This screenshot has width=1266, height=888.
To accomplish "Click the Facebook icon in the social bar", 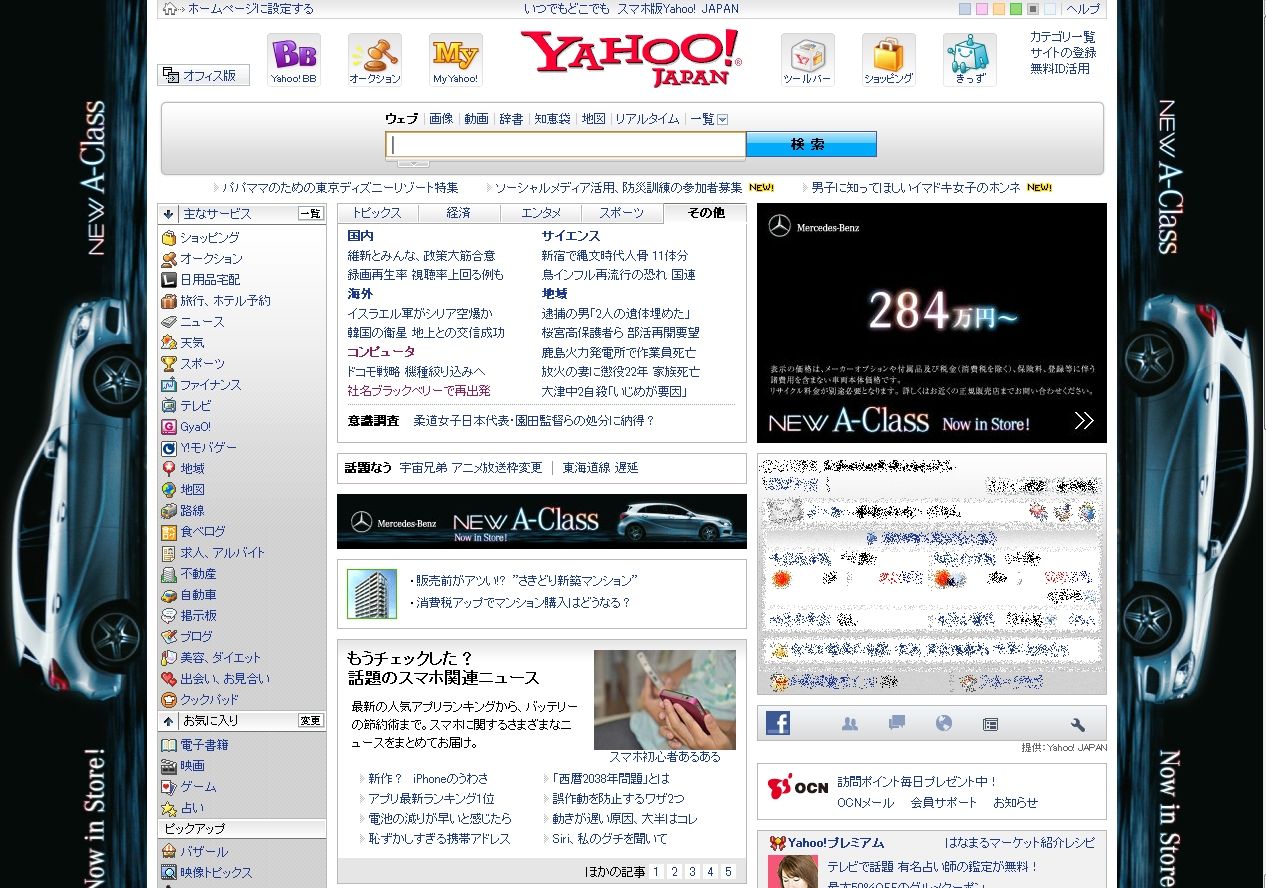I will click(778, 723).
